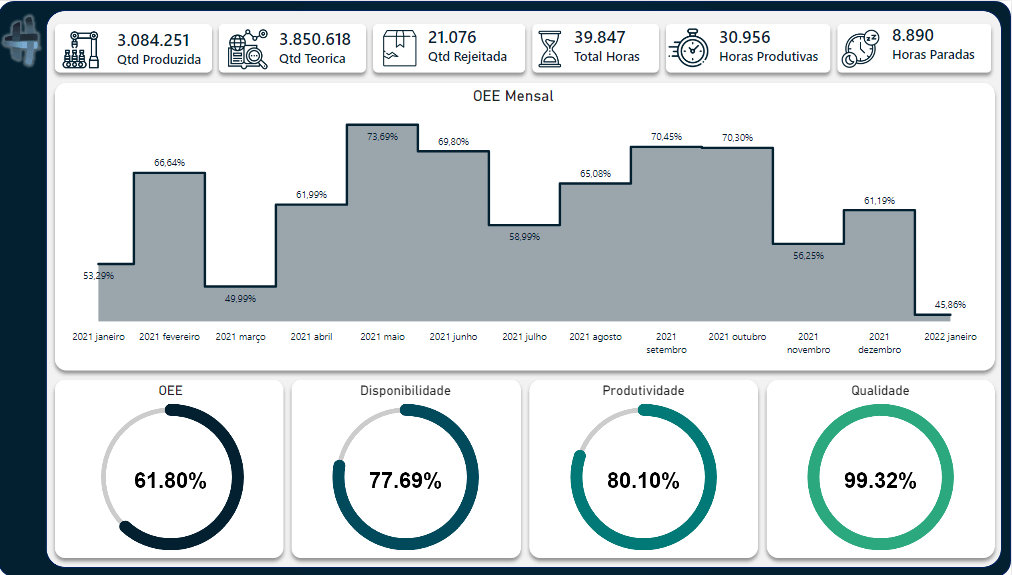Image resolution: width=1012 pixels, height=575 pixels.
Task: Click the 2021 abril axis label
Action: pyautogui.click(x=312, y=337)
